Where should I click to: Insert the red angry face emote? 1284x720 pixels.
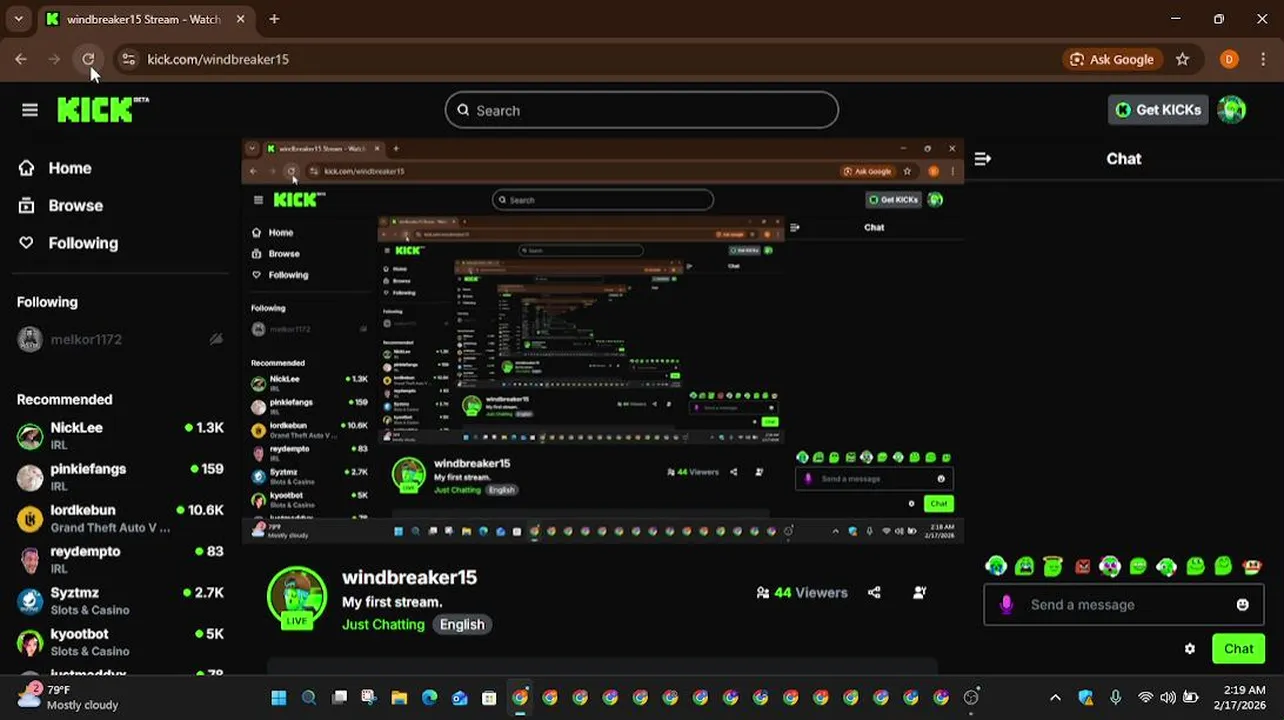1082,567
